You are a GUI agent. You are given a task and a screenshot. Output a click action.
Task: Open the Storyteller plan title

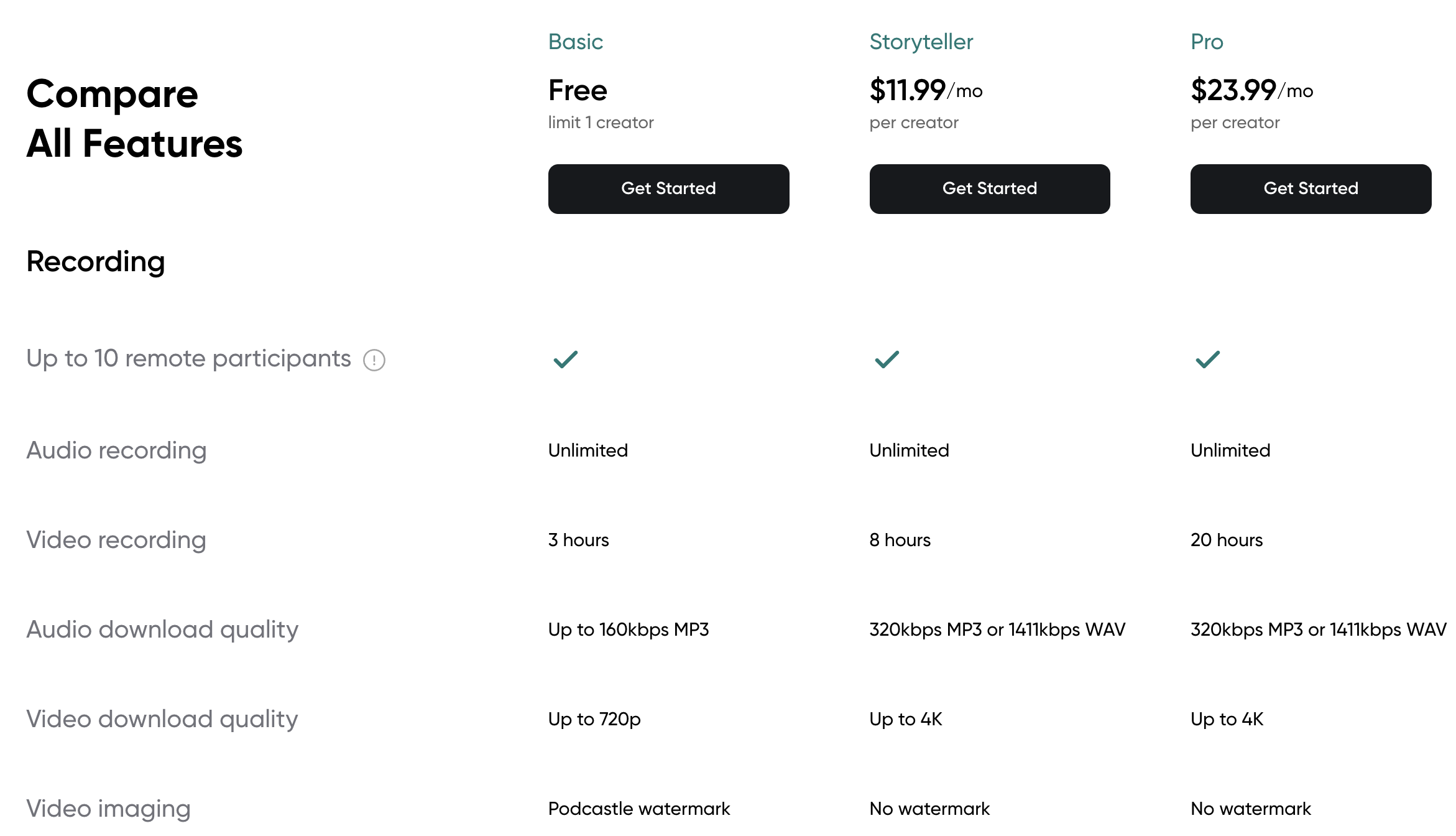click(x=921, y=42)
